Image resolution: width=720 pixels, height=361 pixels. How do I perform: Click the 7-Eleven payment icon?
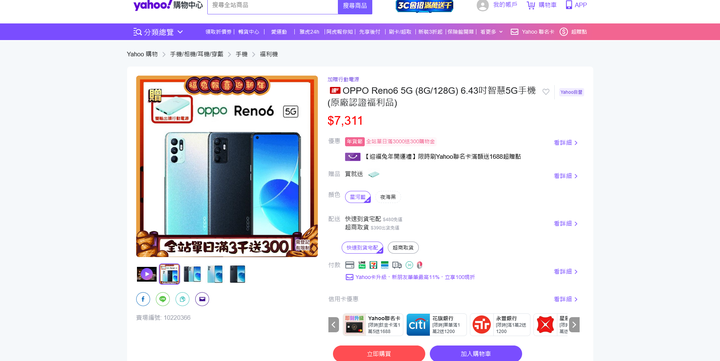[373, 265]
